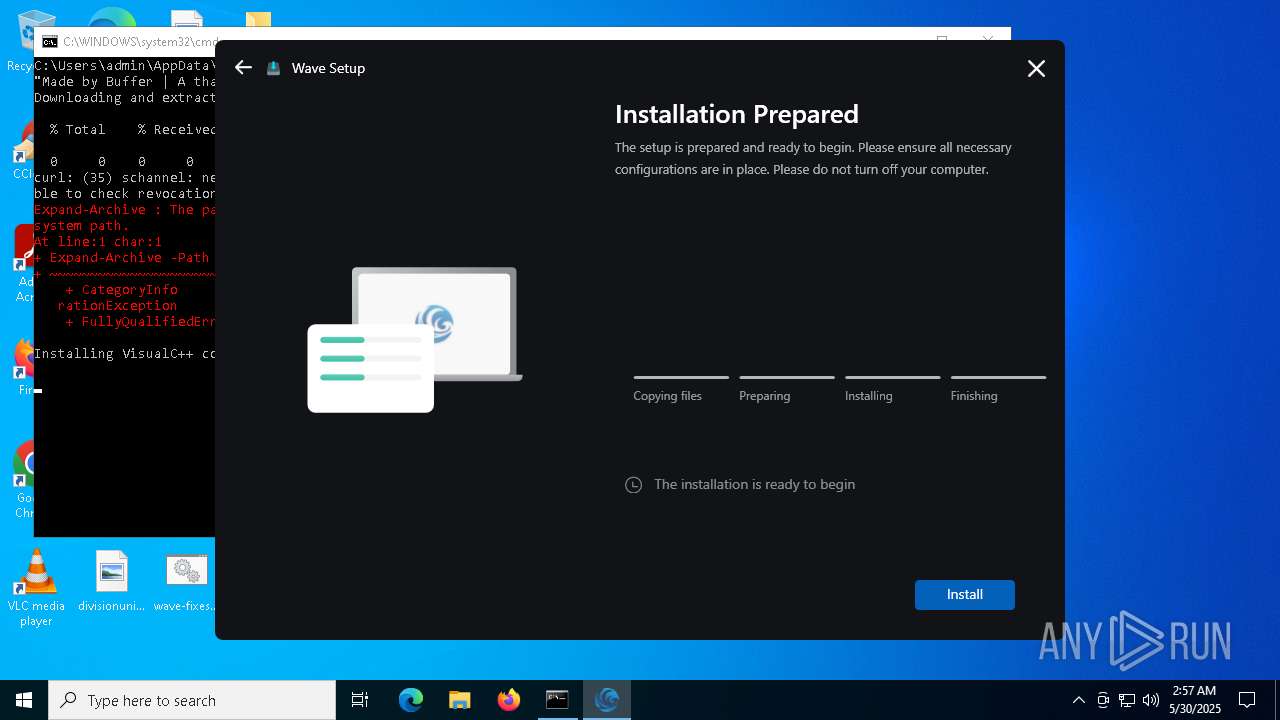
Task: Switch to the Wave Setup taskbar item
Action: coord(606,700)
